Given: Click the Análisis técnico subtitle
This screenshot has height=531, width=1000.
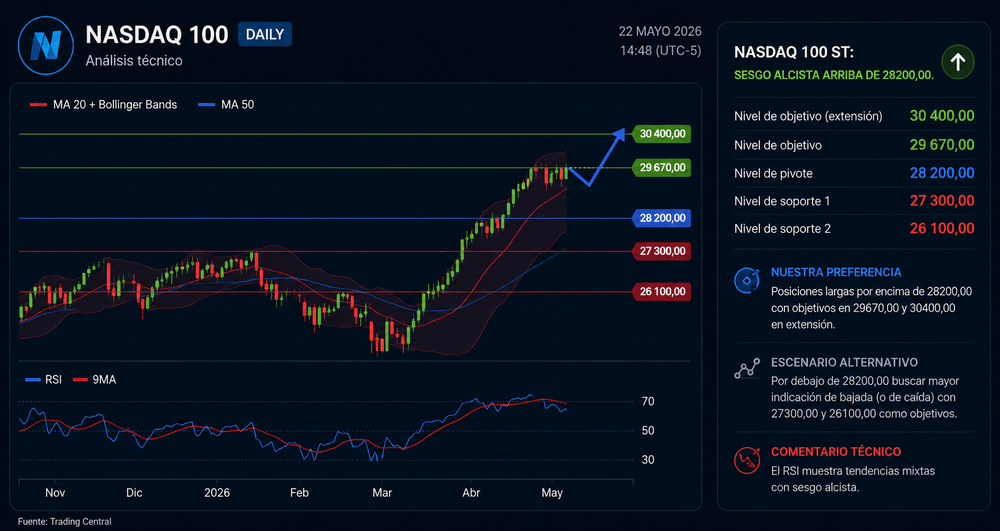Looking at the screenshot, I should click(134, 61).
